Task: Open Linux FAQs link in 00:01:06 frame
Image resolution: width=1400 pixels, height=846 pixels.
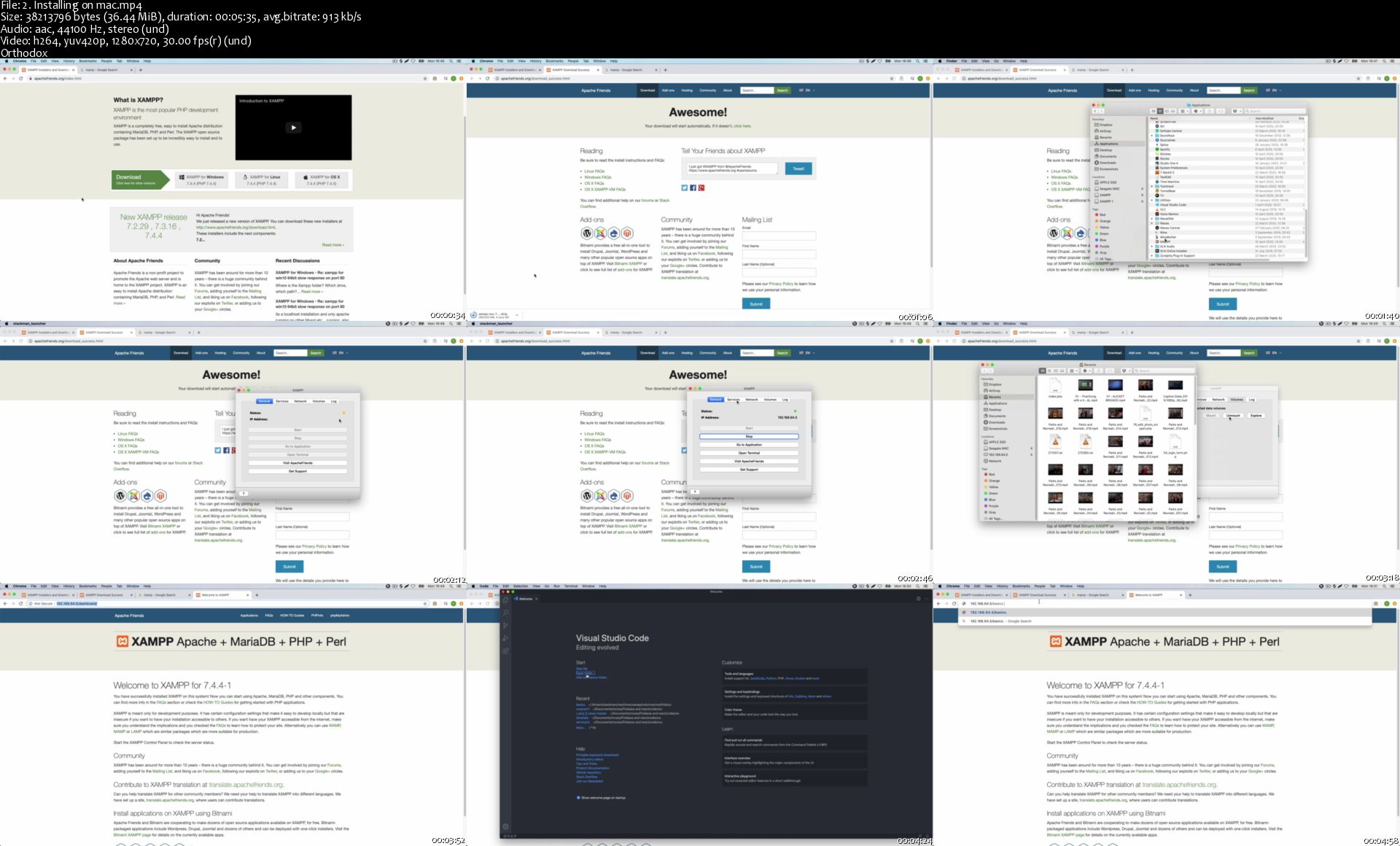Action: [x=594, y=171]
